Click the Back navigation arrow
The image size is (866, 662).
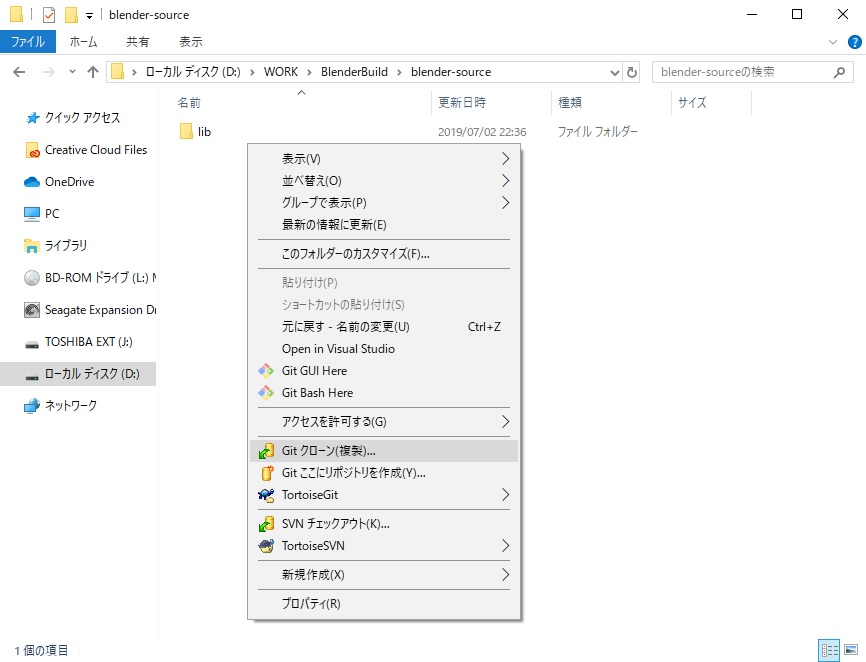pos(19,72)
